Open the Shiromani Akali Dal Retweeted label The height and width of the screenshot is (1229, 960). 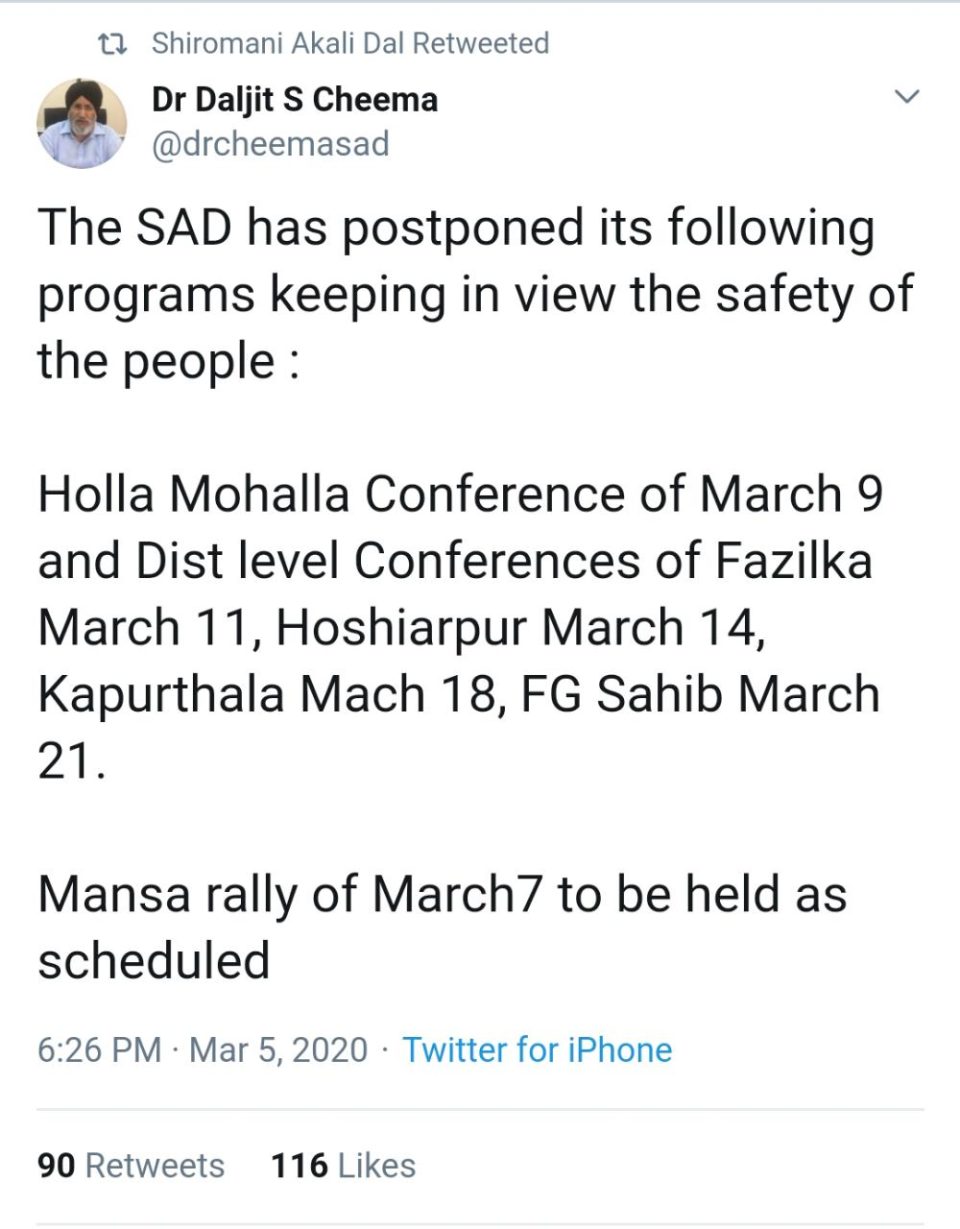coord(350,44)
